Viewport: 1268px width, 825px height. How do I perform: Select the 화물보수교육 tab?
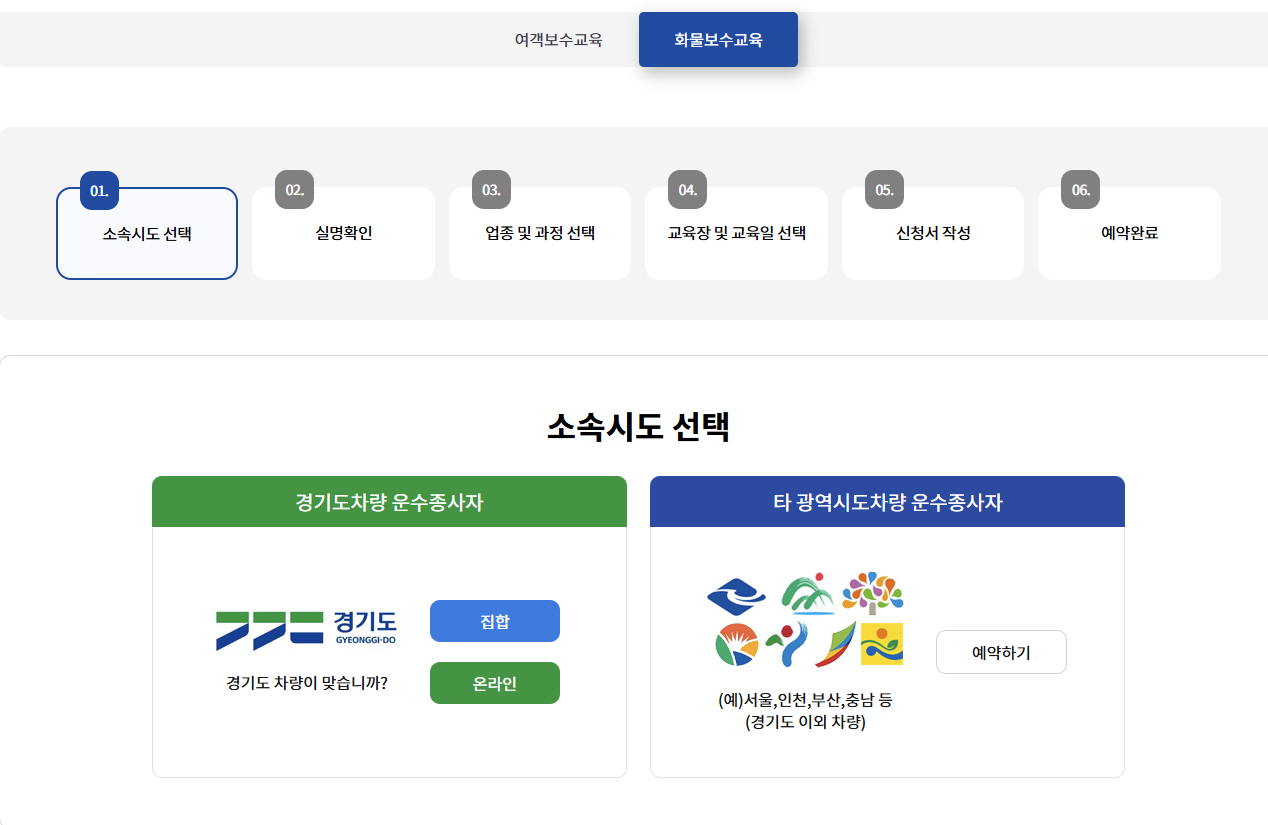[718, 40]
